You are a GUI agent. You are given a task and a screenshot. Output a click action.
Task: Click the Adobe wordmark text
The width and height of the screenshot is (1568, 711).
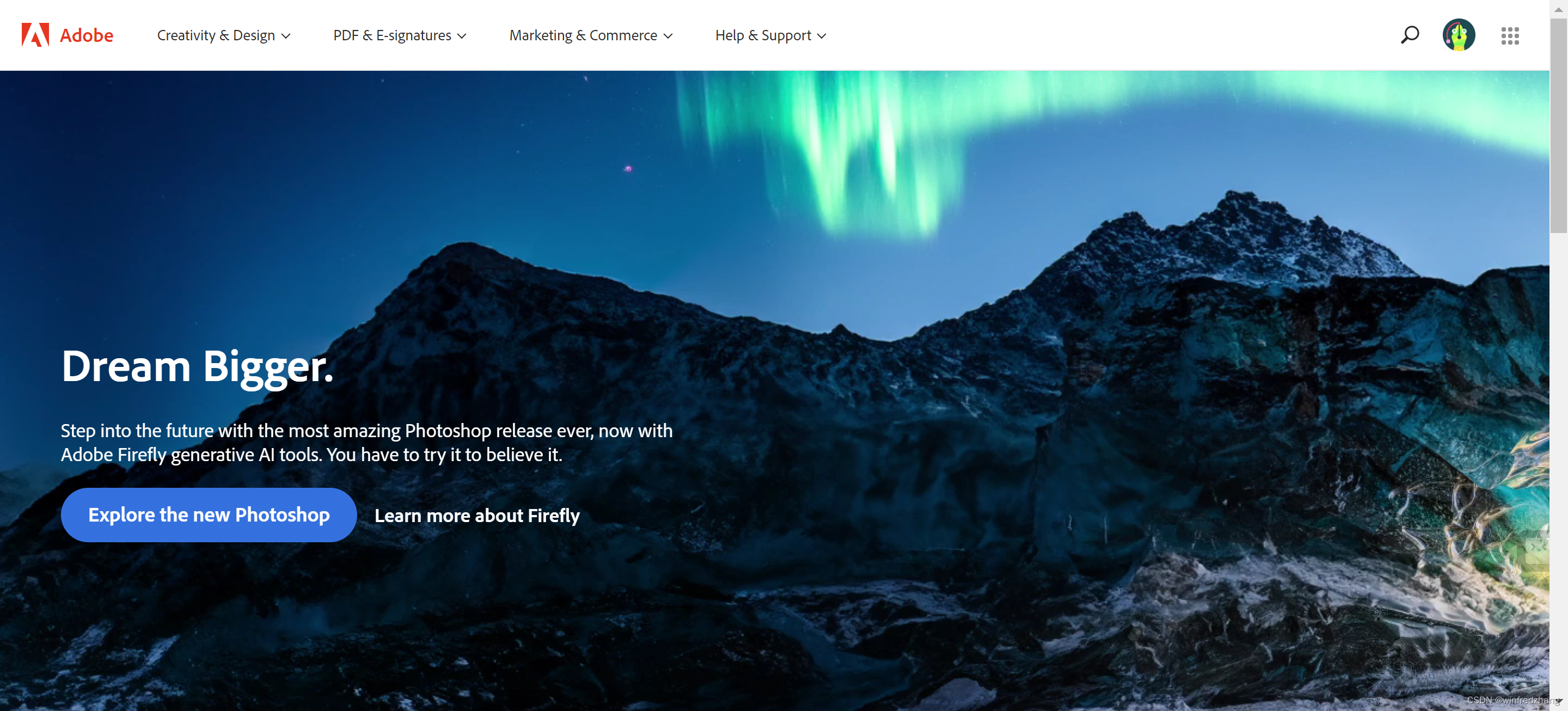[87, 35]
